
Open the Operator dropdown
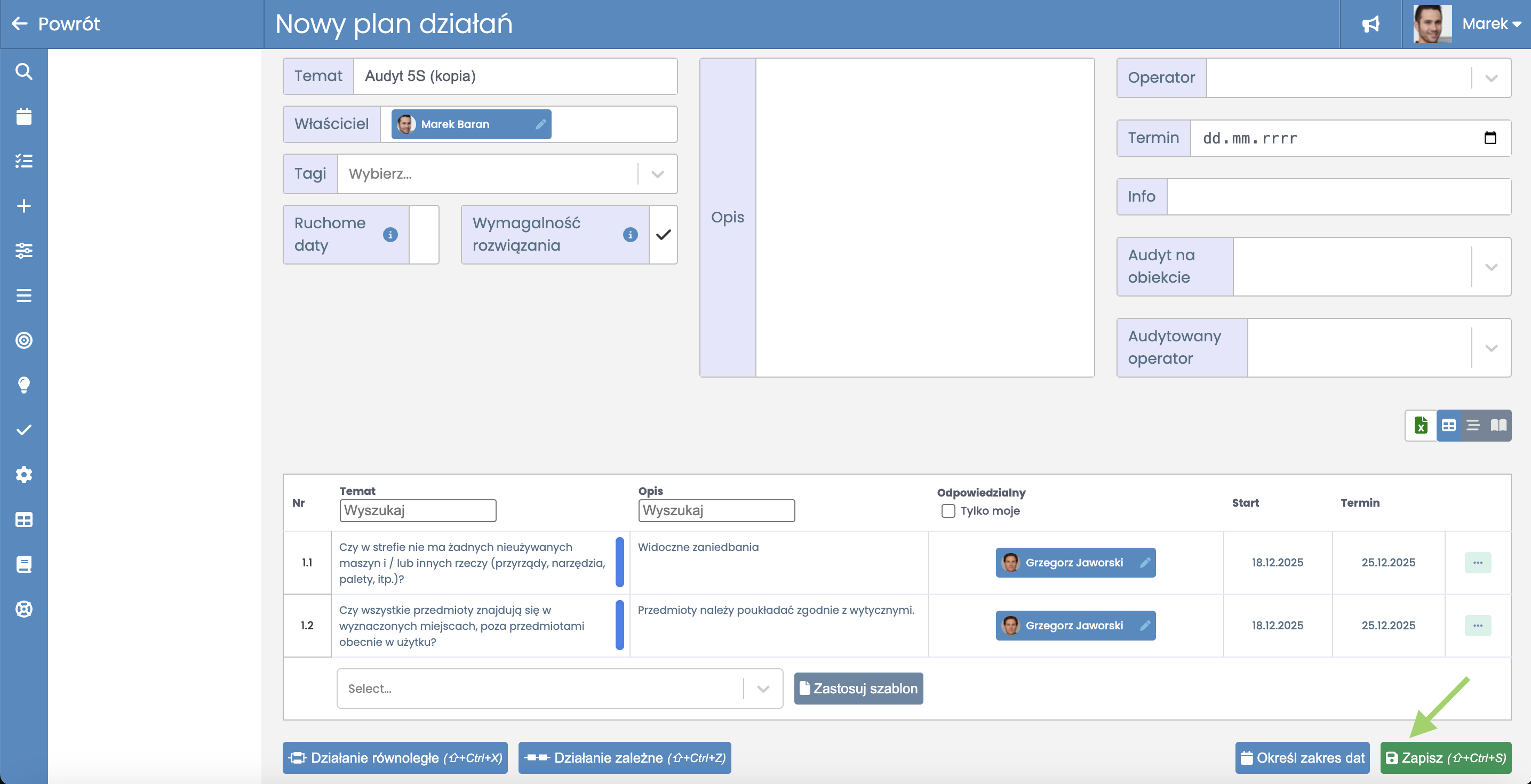(x=1490, y=78)
